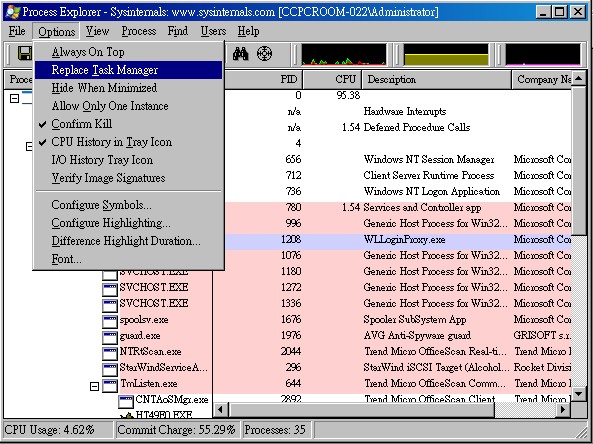Screen dimensions: 593x444
Task: Click Windows NT Logon Application text
Action: (x=432, y=191)
